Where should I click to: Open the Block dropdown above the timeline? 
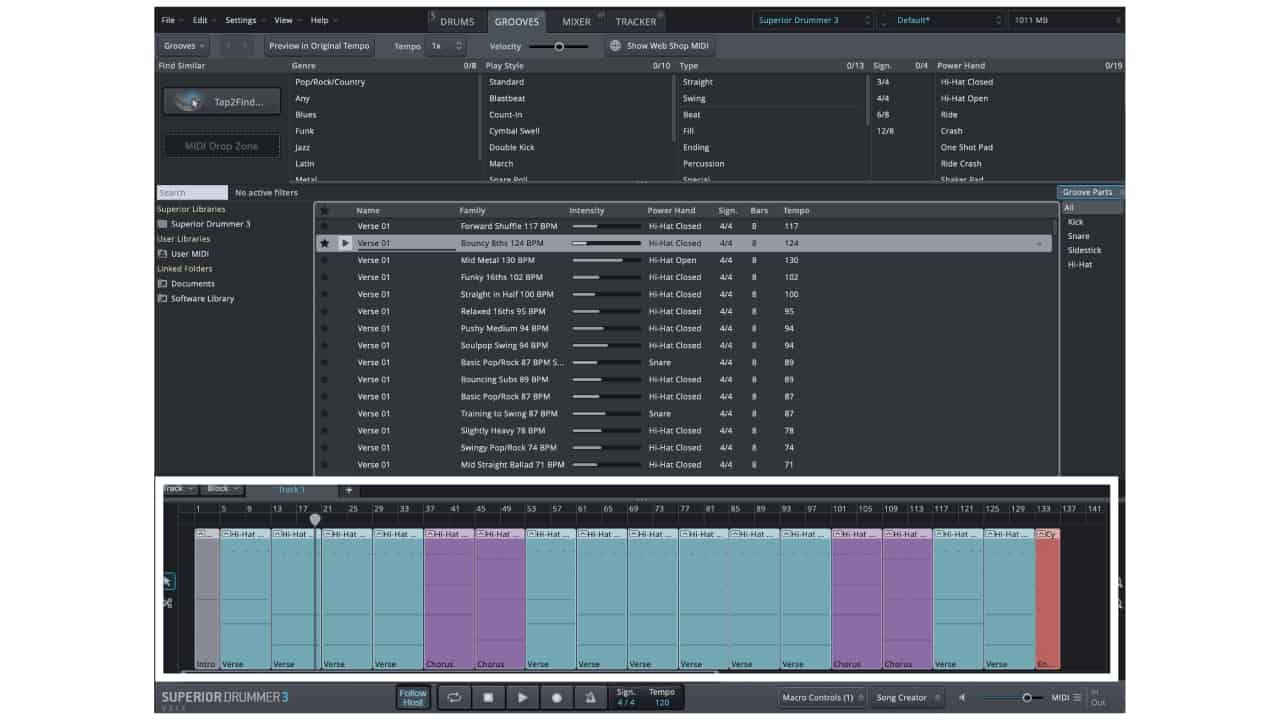pyautogui.click(x=221, y=489)
